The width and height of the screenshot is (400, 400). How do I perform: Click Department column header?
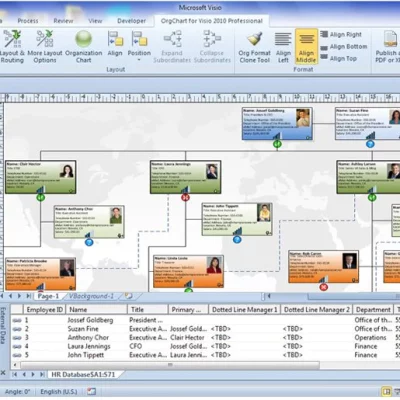tap(373, 310)
